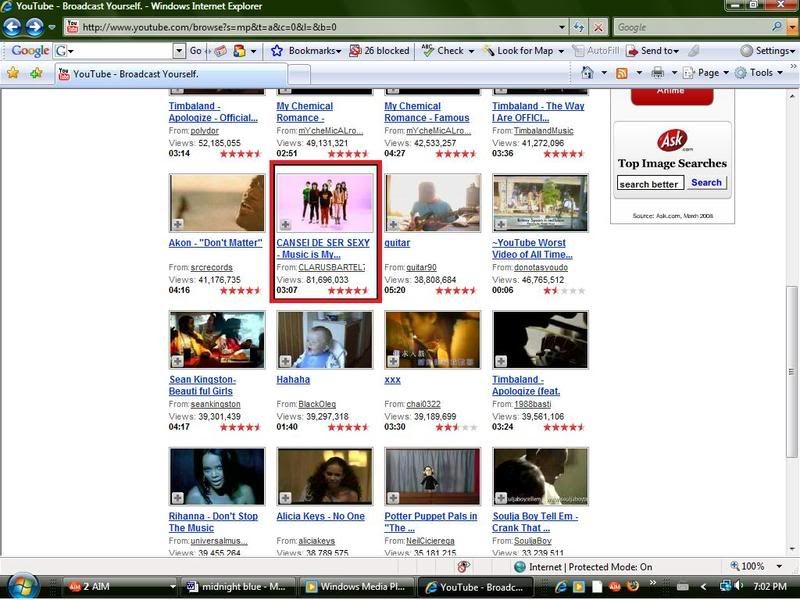Add Akon Don't Matter video to QuickList
Image resolution: width=800 pixels, height=600 pixels.
(178, 224)
